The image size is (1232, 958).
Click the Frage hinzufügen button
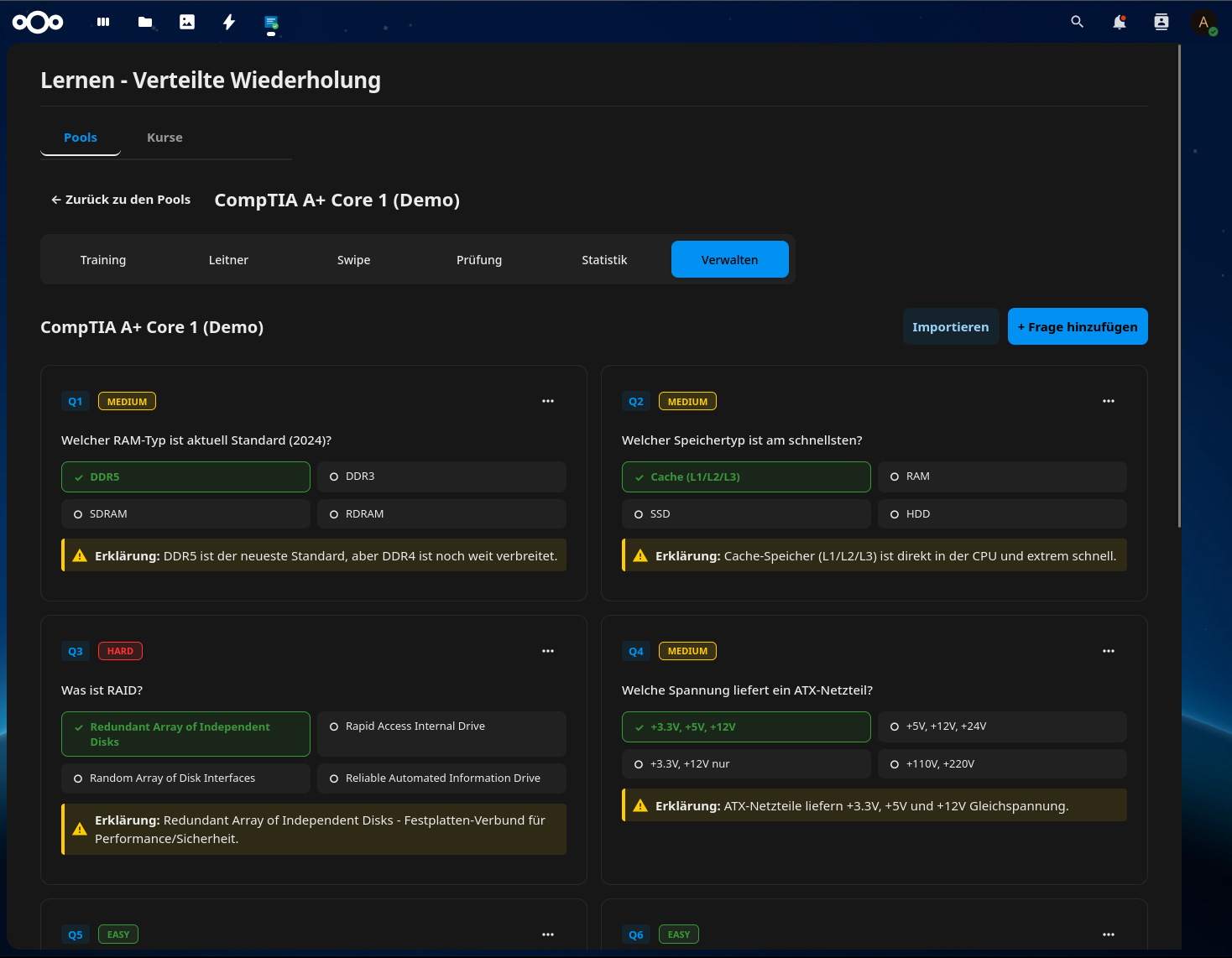(x=1078, y=326)
